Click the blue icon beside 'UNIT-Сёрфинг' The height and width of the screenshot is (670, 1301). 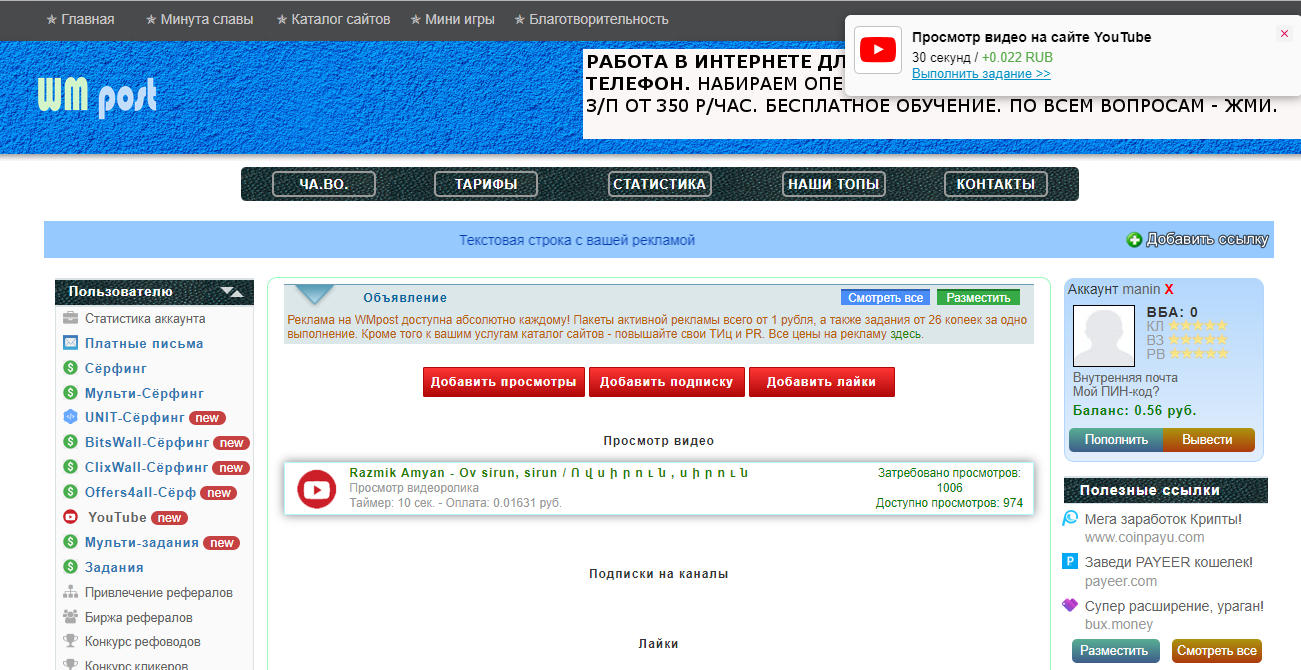pos(71,418)
